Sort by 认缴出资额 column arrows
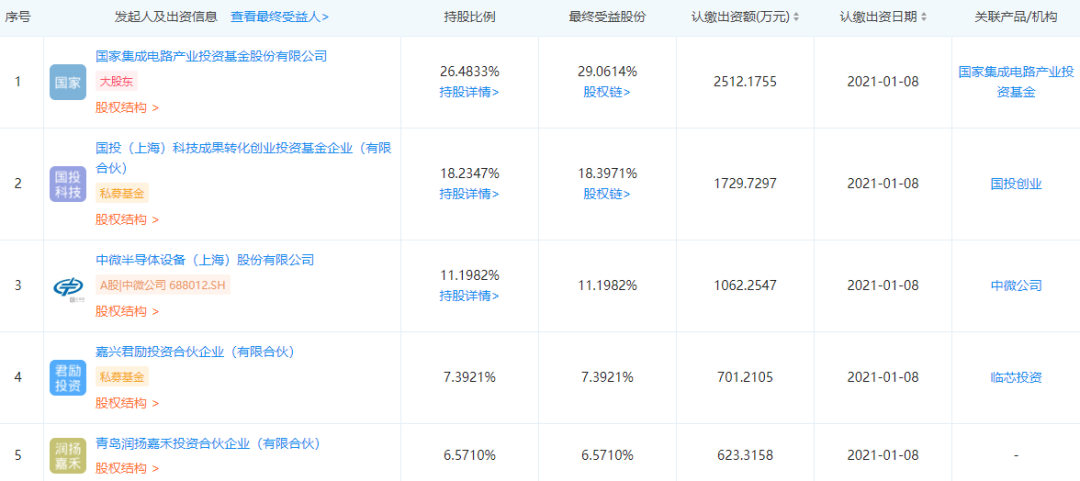The height and width of the screenshot is (481, 1080). click(x=796, y=18)
